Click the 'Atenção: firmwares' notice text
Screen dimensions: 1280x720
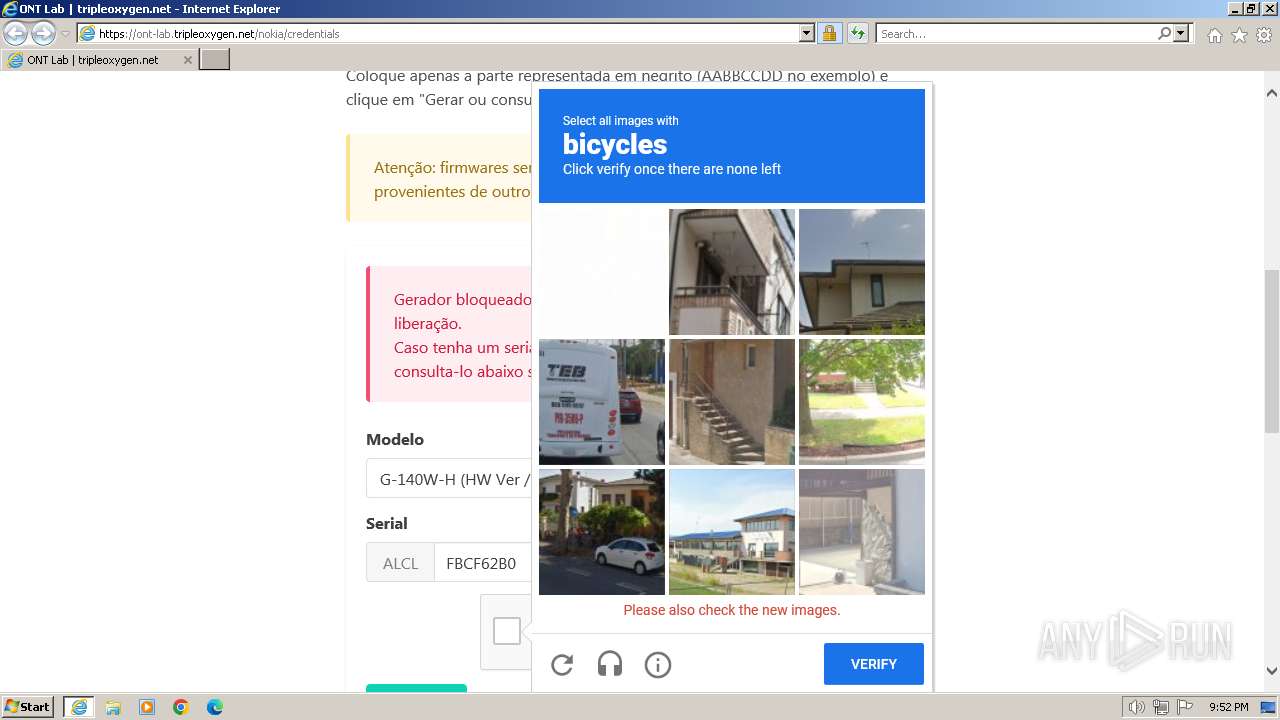tap(453, 167)
